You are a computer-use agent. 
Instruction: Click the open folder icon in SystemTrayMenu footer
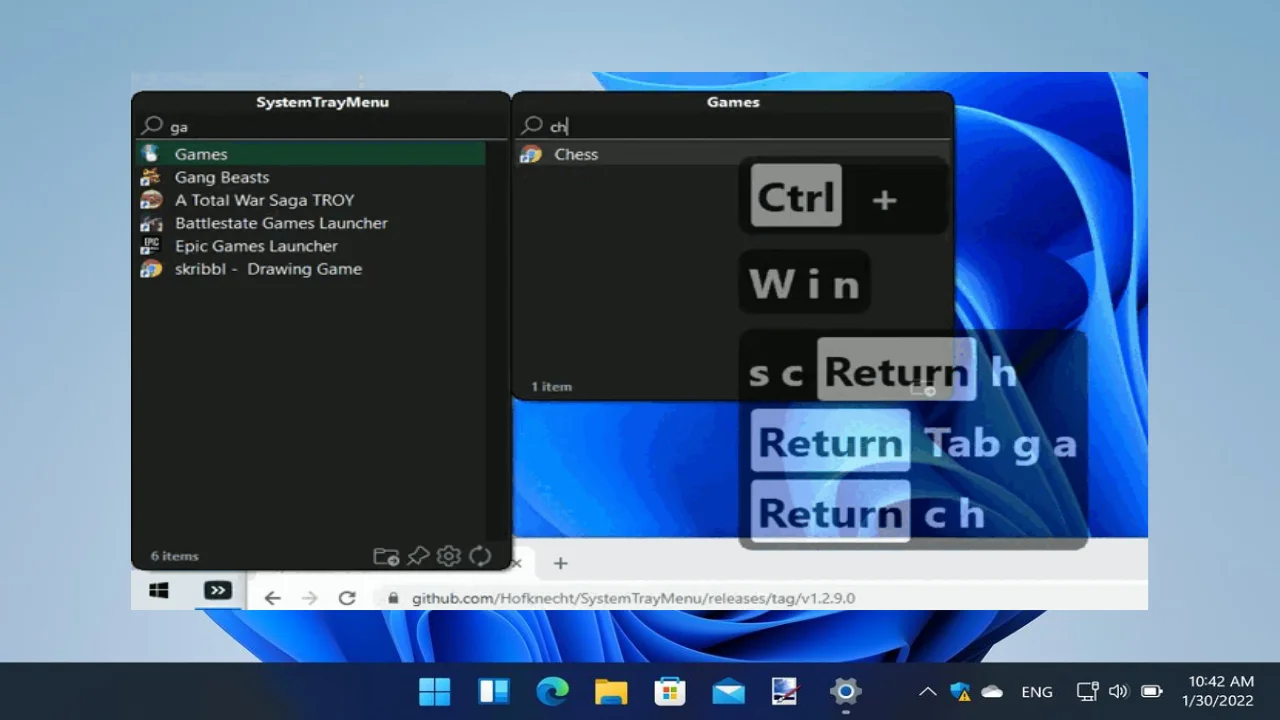click(386, 556)
